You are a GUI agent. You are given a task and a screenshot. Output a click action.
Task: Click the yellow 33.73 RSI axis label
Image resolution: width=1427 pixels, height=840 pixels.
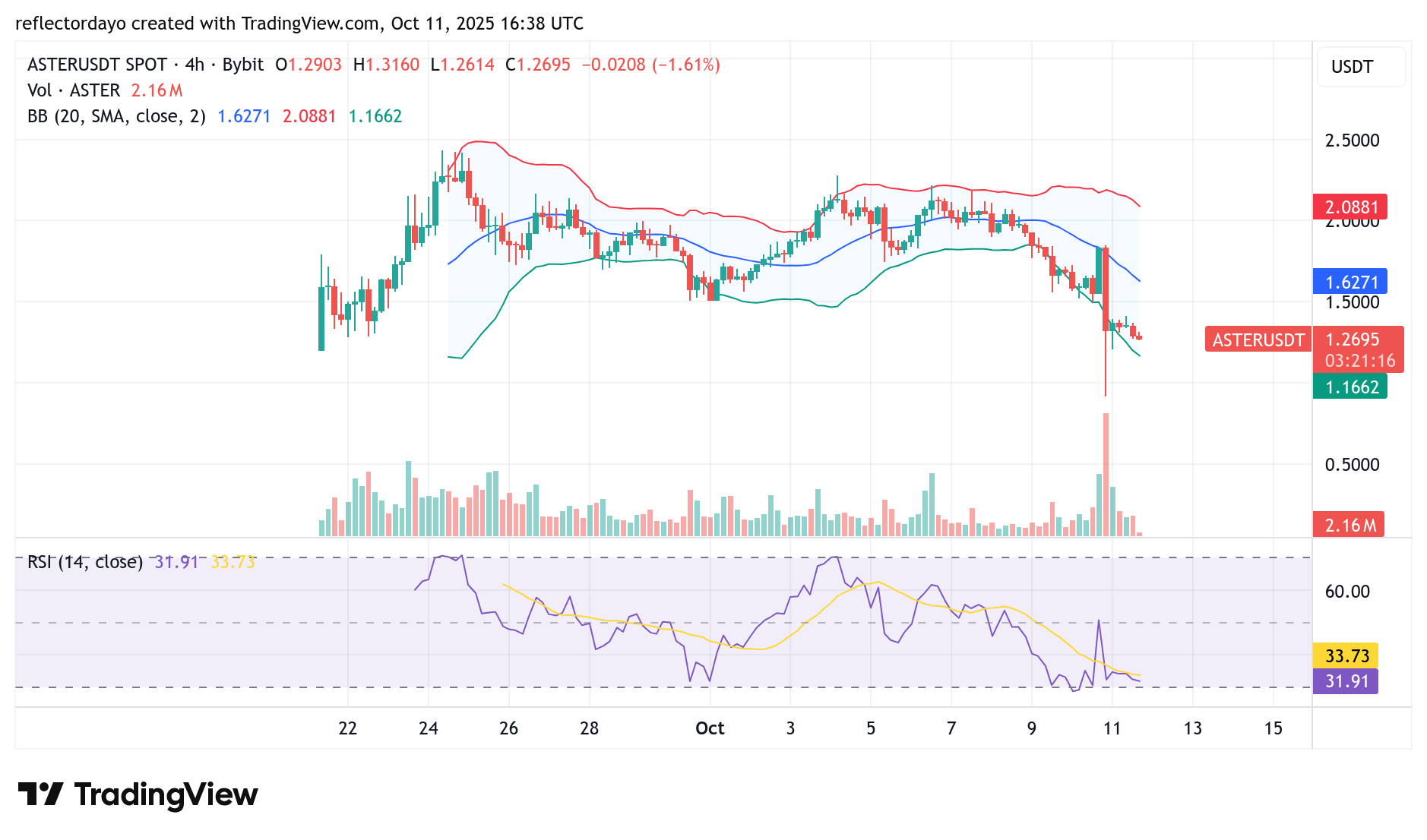coord(1346,655)
